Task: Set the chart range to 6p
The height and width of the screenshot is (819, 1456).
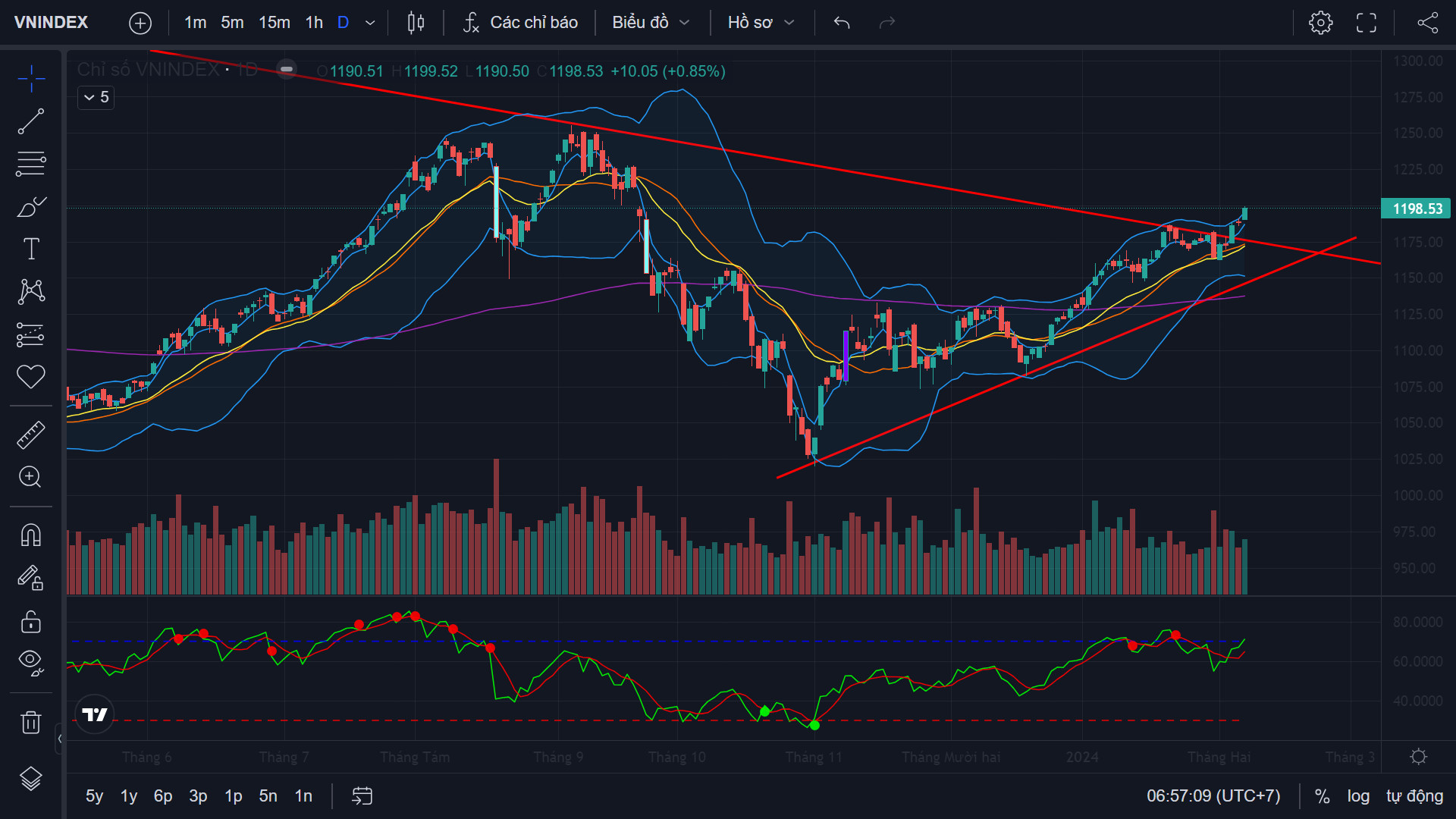Action: click(163, 795)
